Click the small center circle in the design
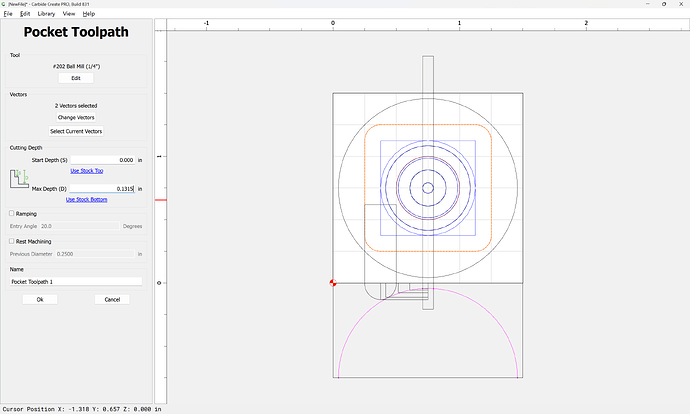 pos(427,187)
